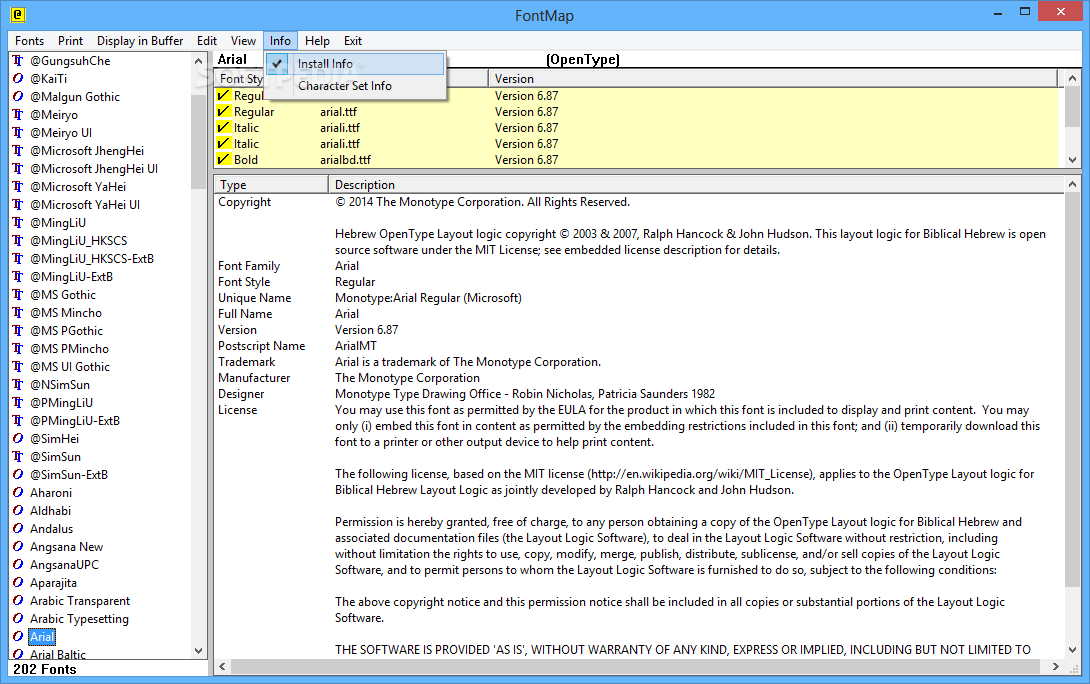This screenshot has height=684, width=1090.
Task: Click the Unique Name row label
Action: (x=254, y=298)
